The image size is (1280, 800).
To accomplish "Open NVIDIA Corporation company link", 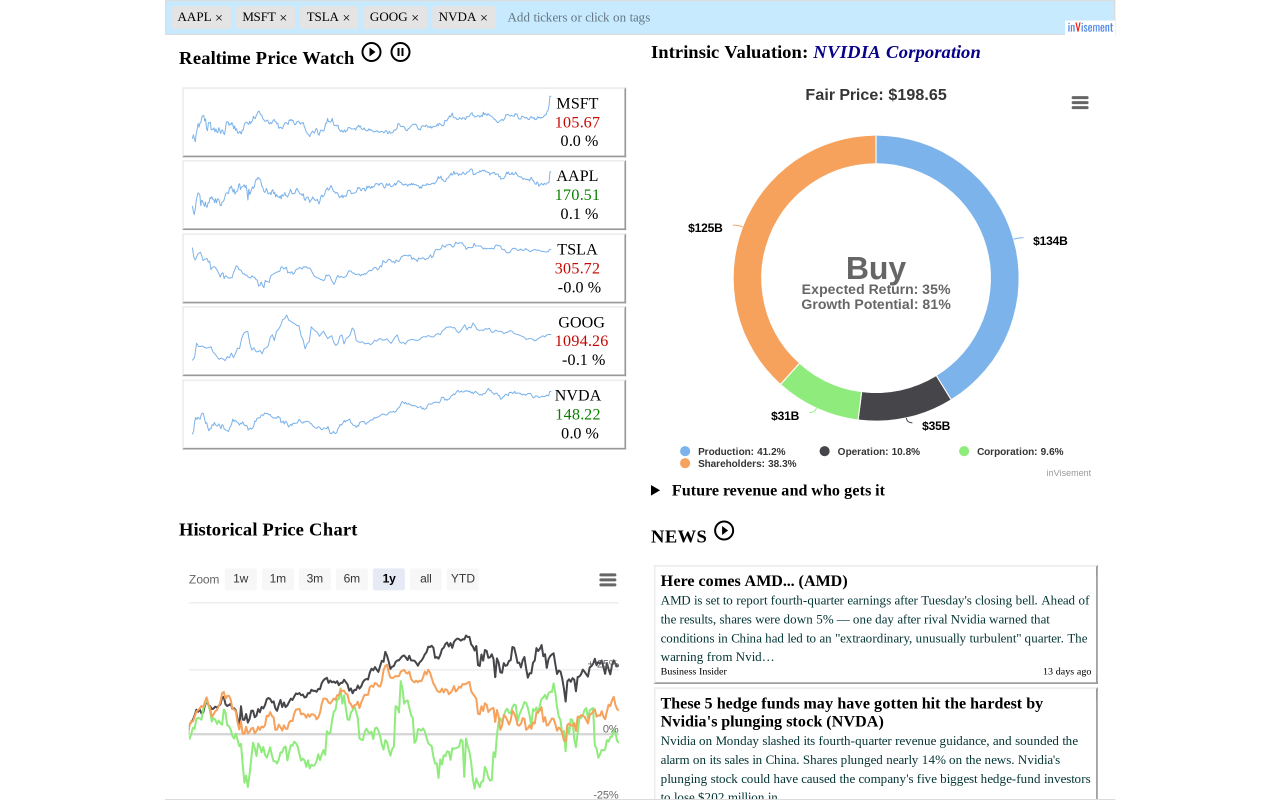I will click(x=897, y=52).
